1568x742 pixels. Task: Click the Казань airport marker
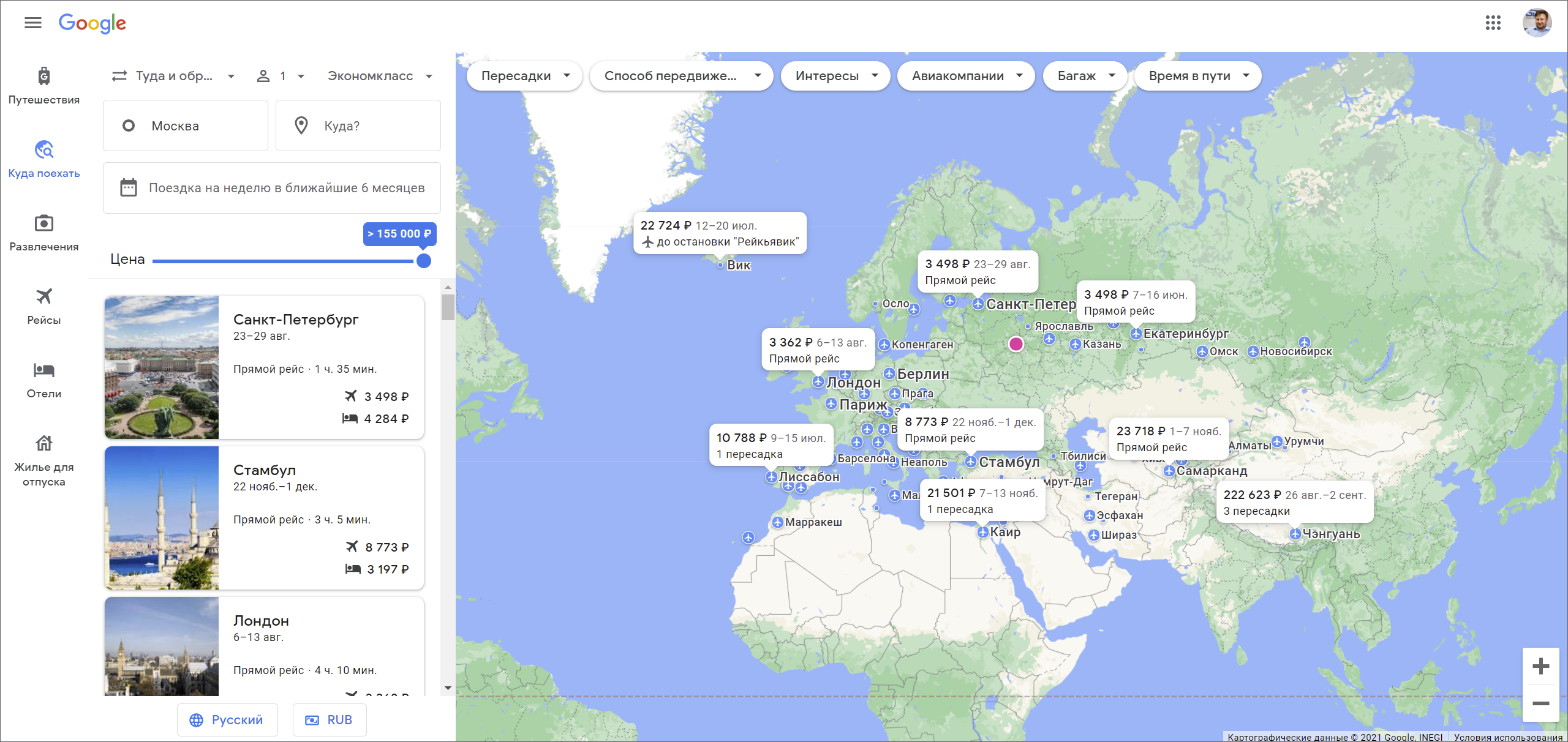1076,344
